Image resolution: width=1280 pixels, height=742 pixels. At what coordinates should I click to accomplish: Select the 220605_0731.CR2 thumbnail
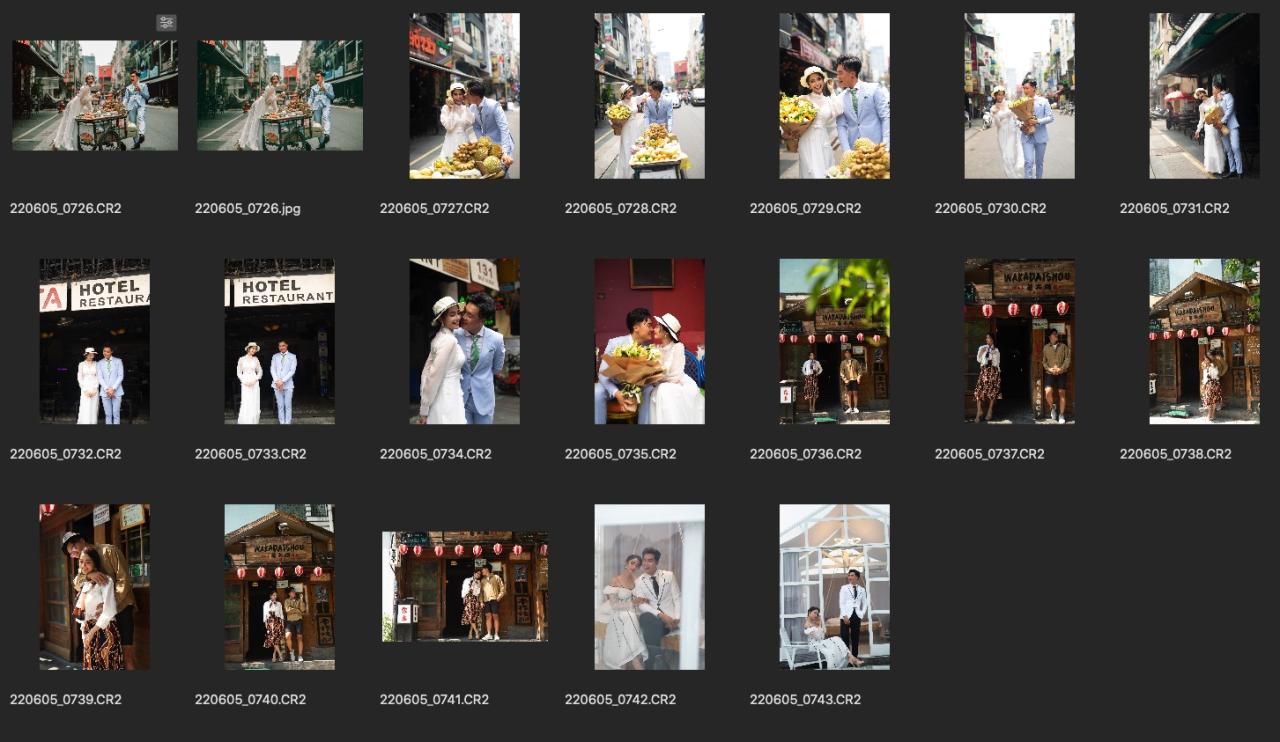1204,96
